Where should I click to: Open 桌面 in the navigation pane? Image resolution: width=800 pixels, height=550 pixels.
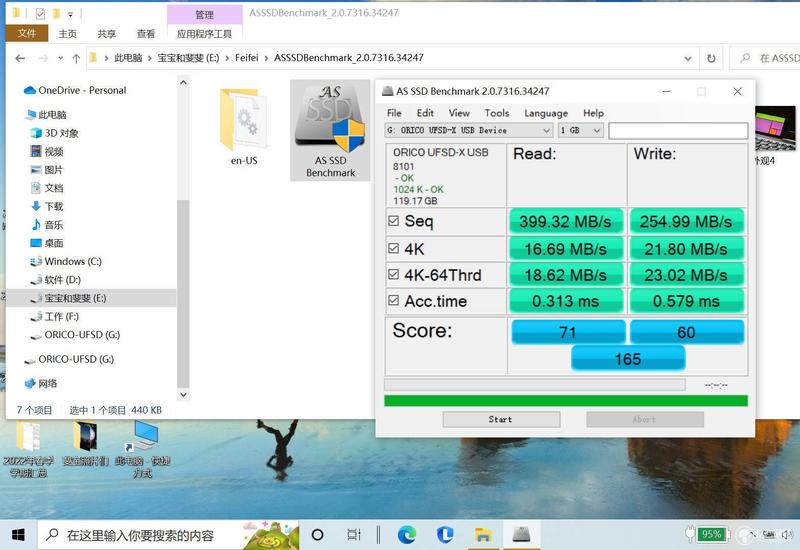[47, 243]
